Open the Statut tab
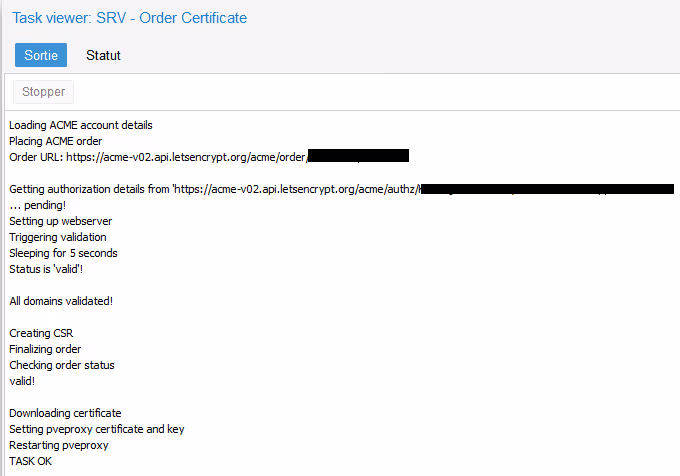Viewport: 680px width, 476px height. pyautogui.click(x=103, y=55)
